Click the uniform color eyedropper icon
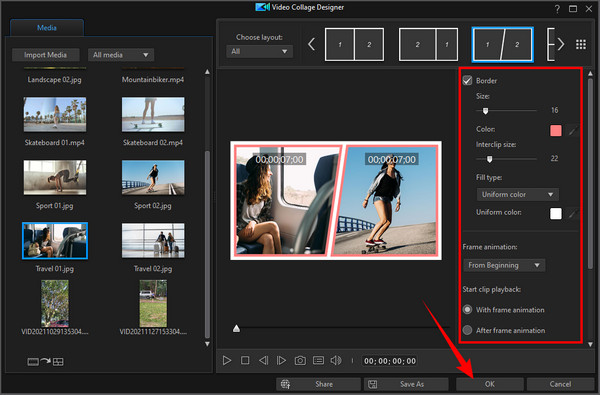The height and width of the screenshot is (395, 600). [x=572, y=214]
